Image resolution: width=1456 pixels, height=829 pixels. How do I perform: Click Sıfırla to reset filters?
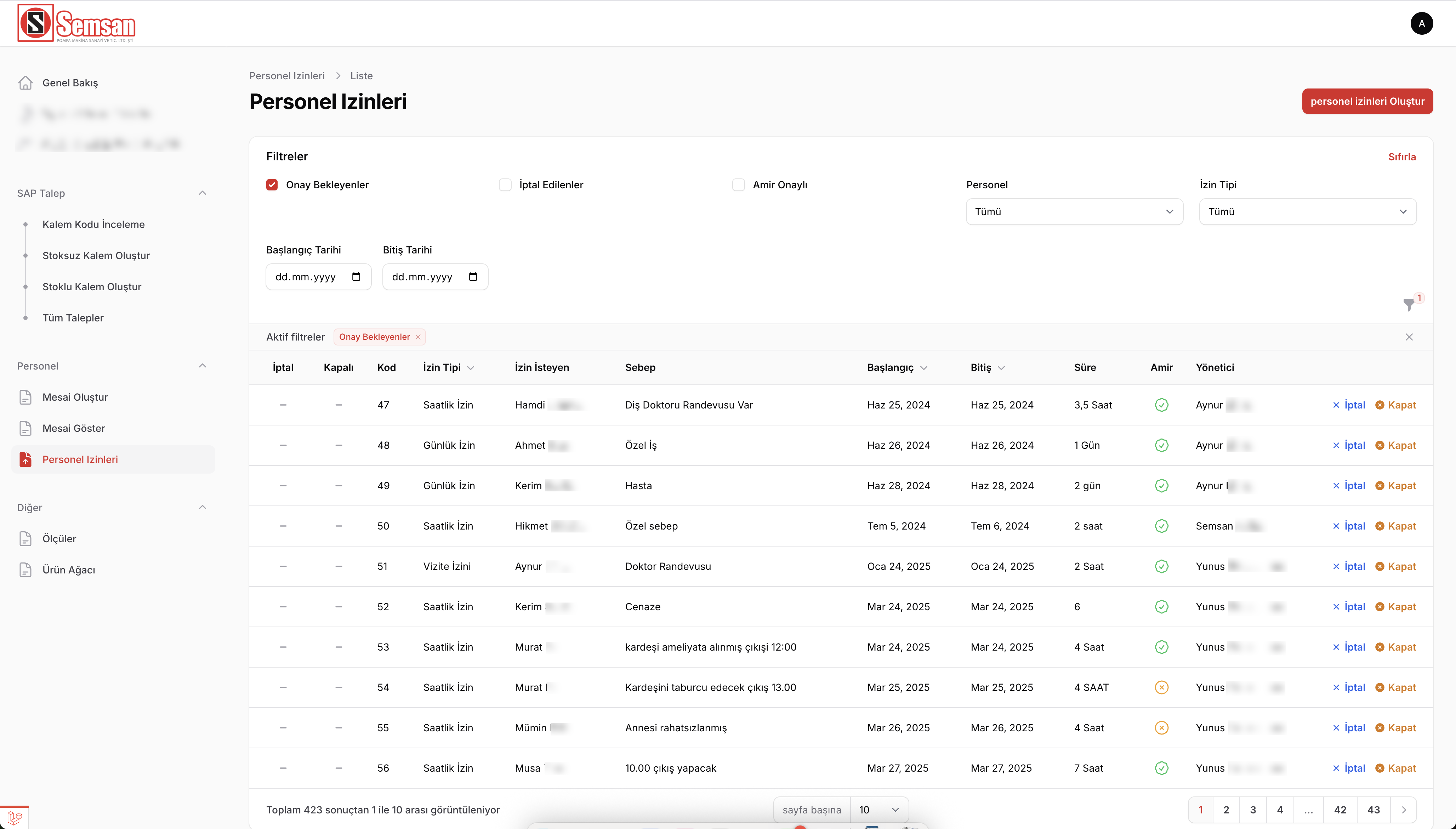(x=1401, y=156)
